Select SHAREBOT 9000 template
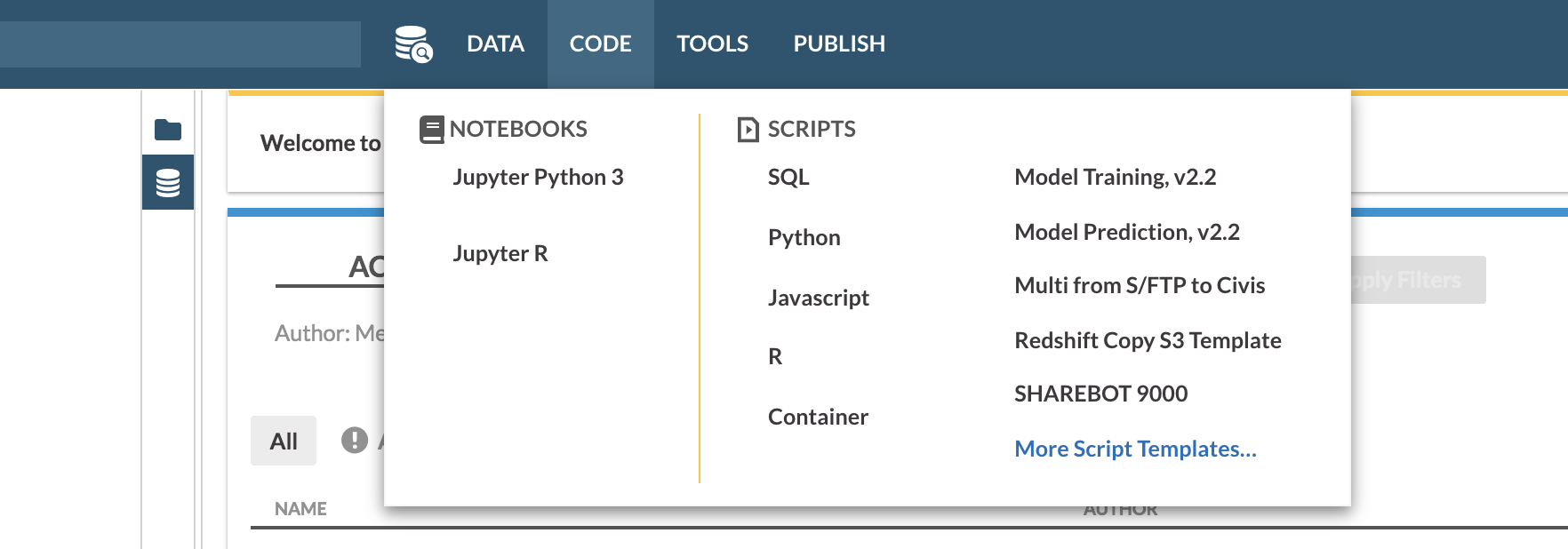 (1100, 394)
